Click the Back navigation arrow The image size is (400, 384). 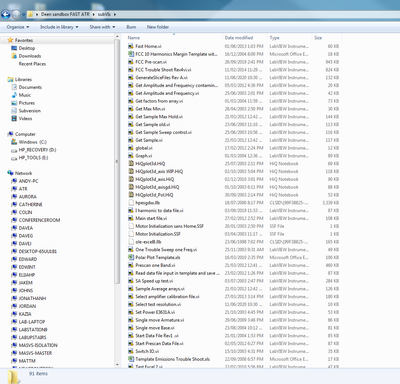[6, 14]
